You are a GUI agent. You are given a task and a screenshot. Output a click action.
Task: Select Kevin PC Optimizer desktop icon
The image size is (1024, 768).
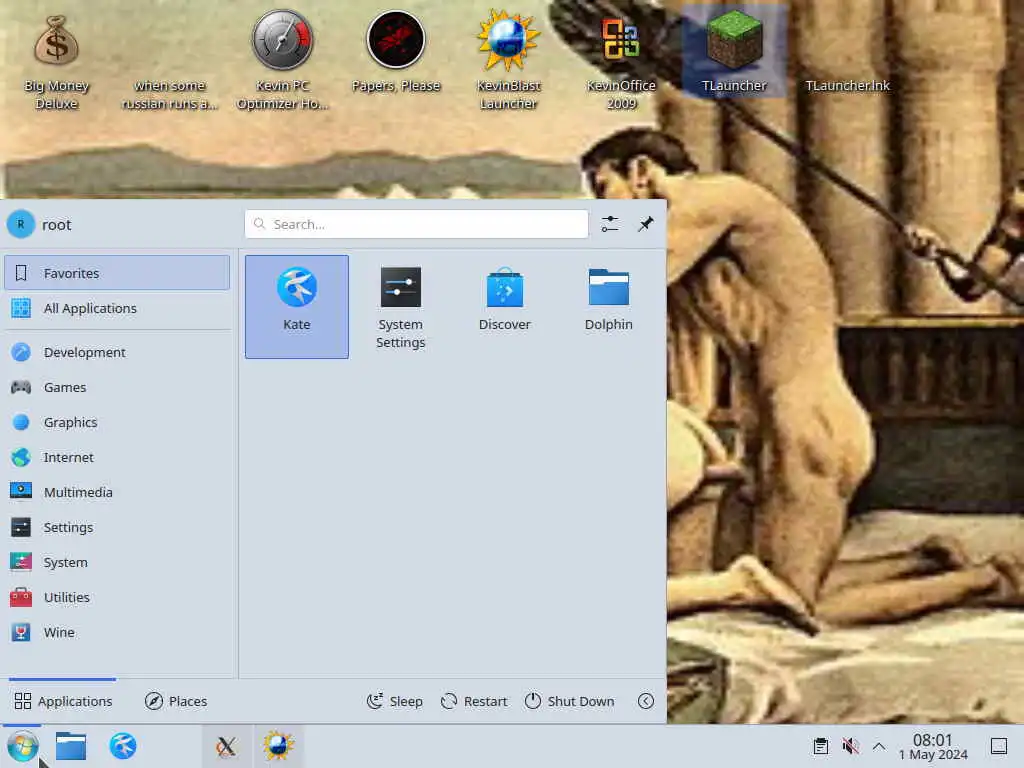(x=282, y=60)
